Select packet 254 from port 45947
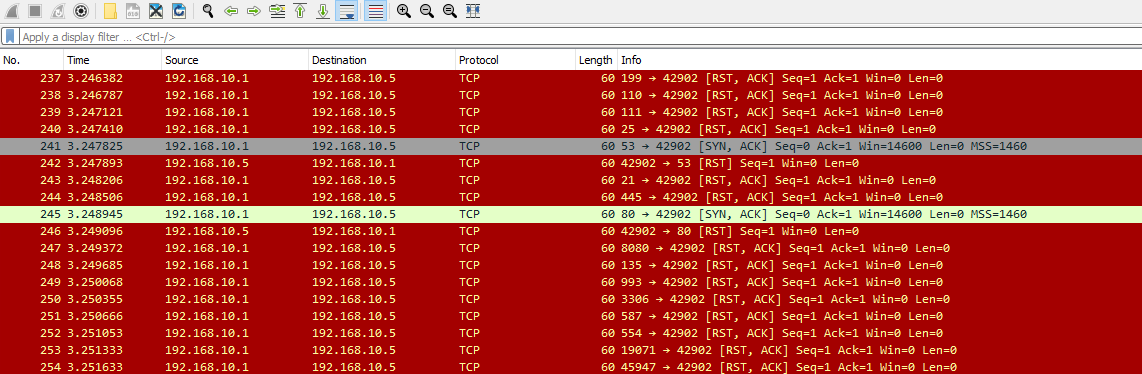1142x374 pixels. click(571, 367)
